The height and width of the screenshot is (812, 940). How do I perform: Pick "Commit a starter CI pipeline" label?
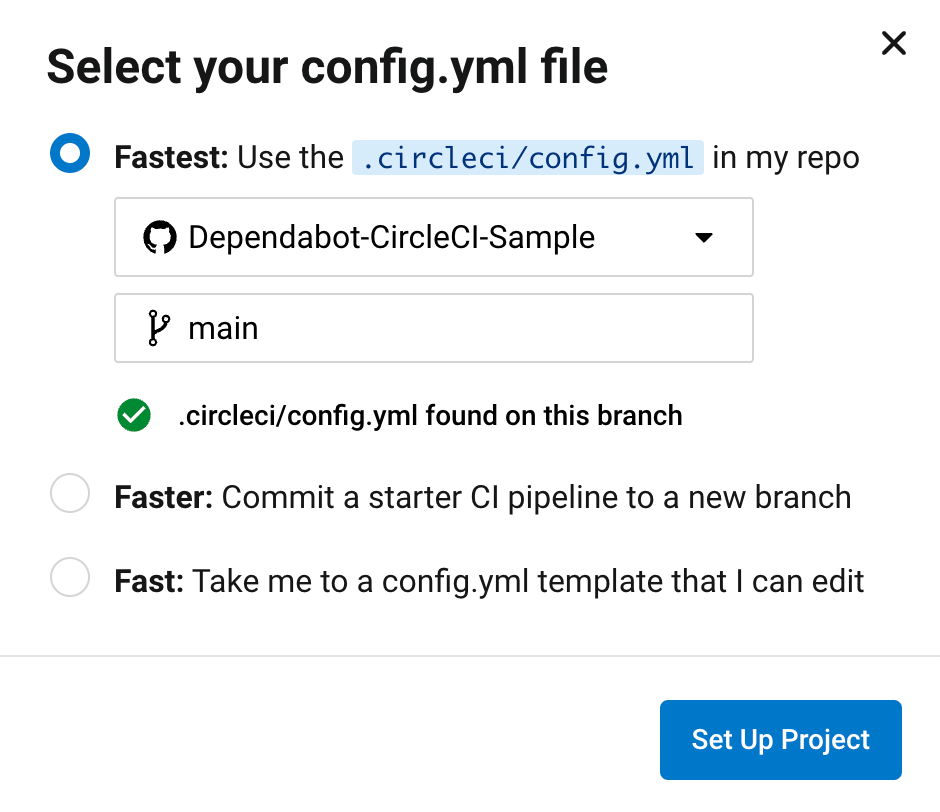pyautogui.click(x=536, y=497)
